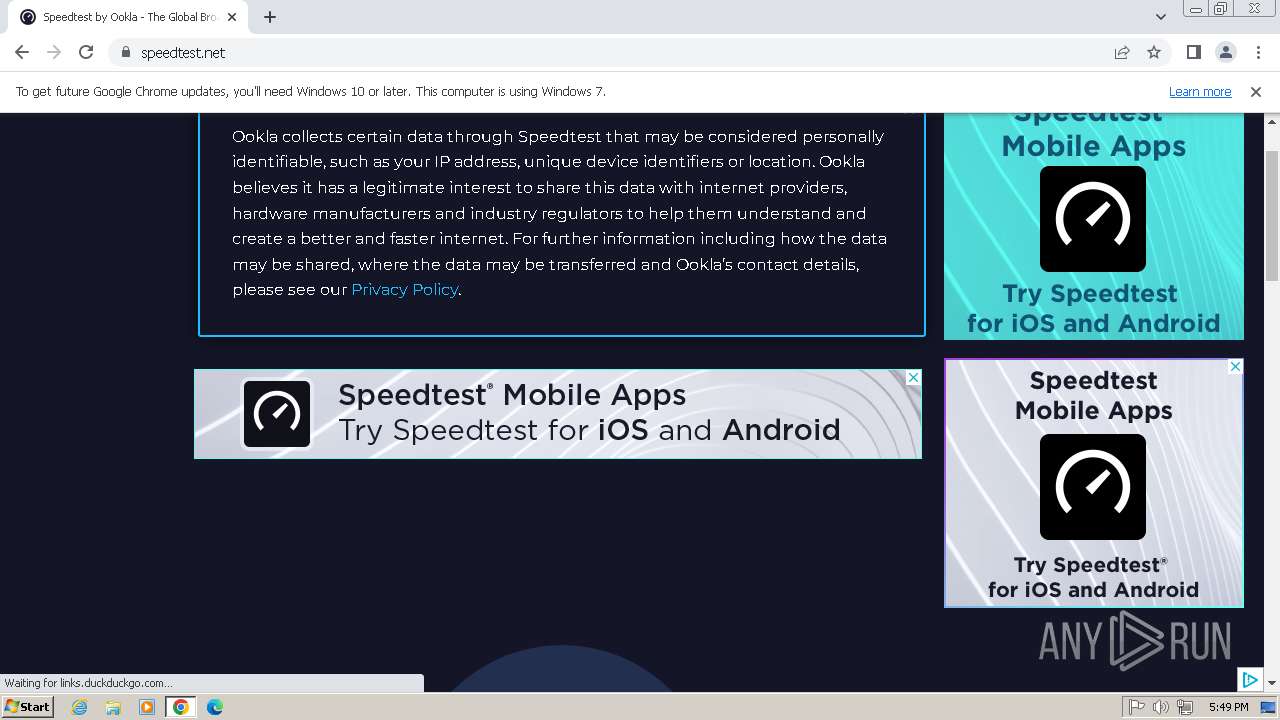Open the Windows Start menu

[28, 707]
